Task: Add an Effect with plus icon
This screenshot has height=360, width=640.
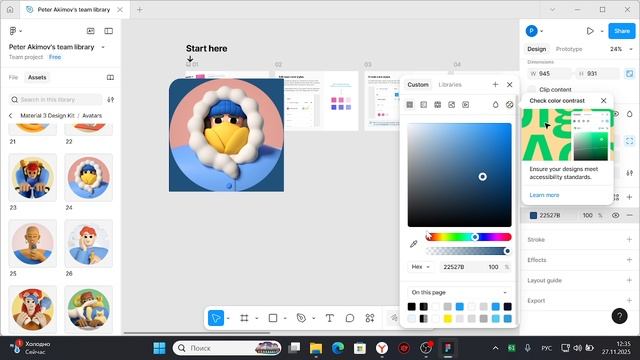Action: click(629, 260)
